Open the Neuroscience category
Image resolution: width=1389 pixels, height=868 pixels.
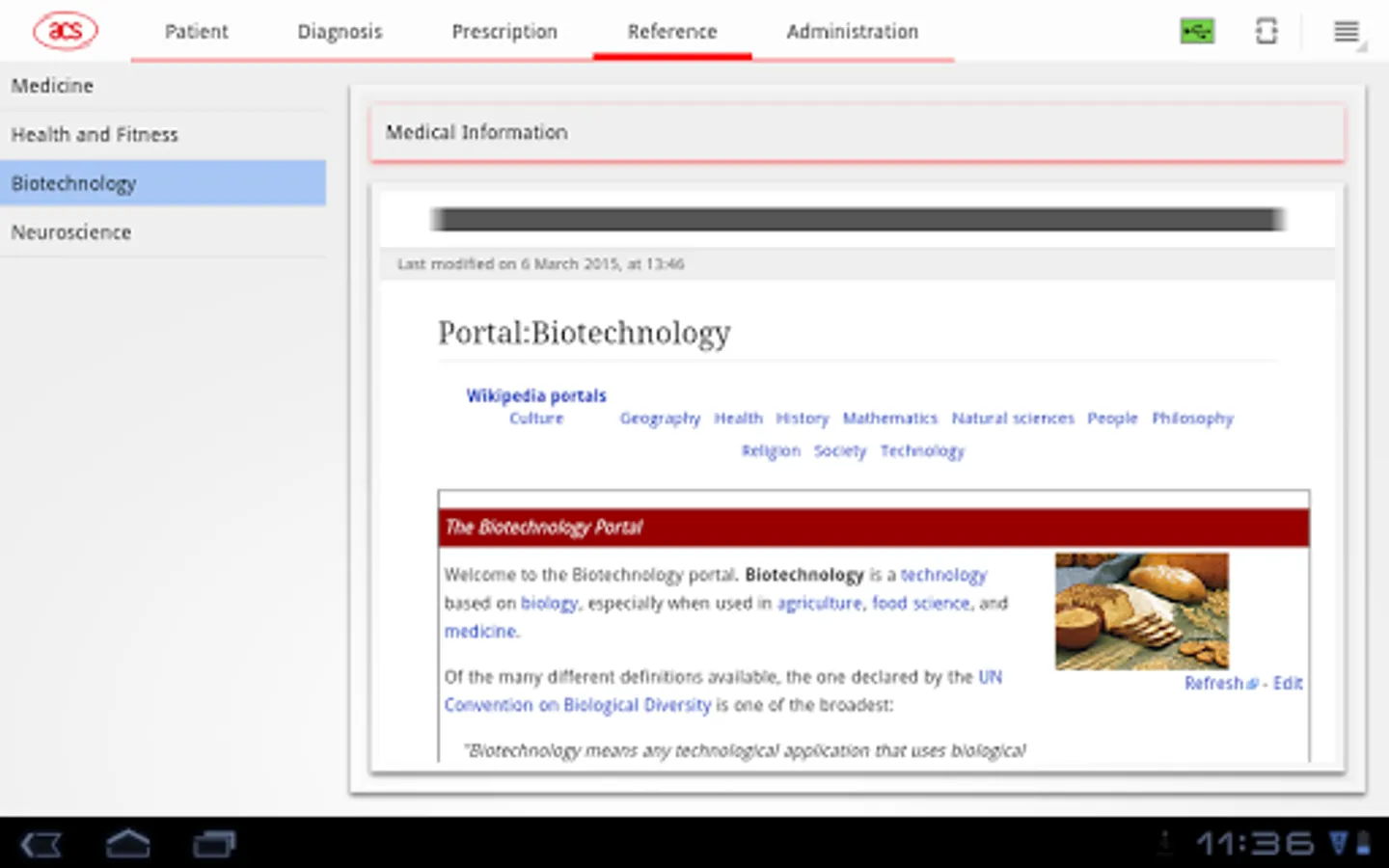pyautogui.click(x=163, y=232)
